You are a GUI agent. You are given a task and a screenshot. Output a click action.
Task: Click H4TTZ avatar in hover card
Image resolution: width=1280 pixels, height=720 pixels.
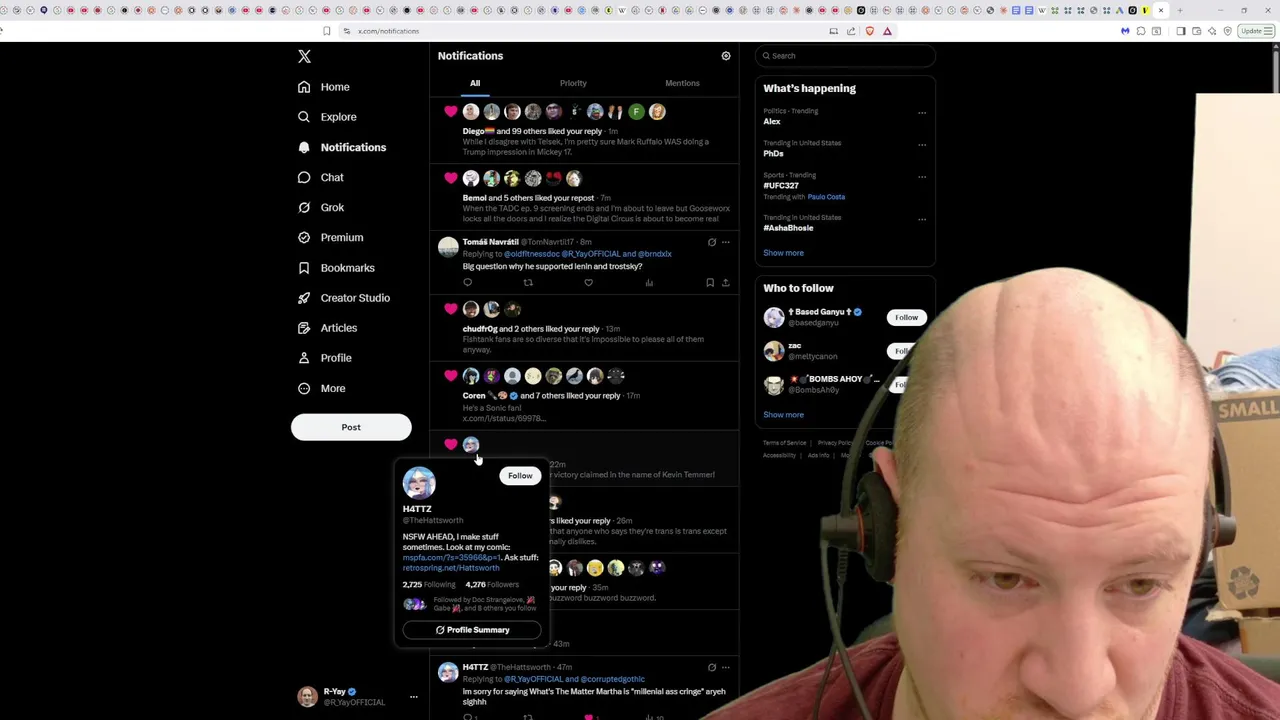[x=419, y=483]
